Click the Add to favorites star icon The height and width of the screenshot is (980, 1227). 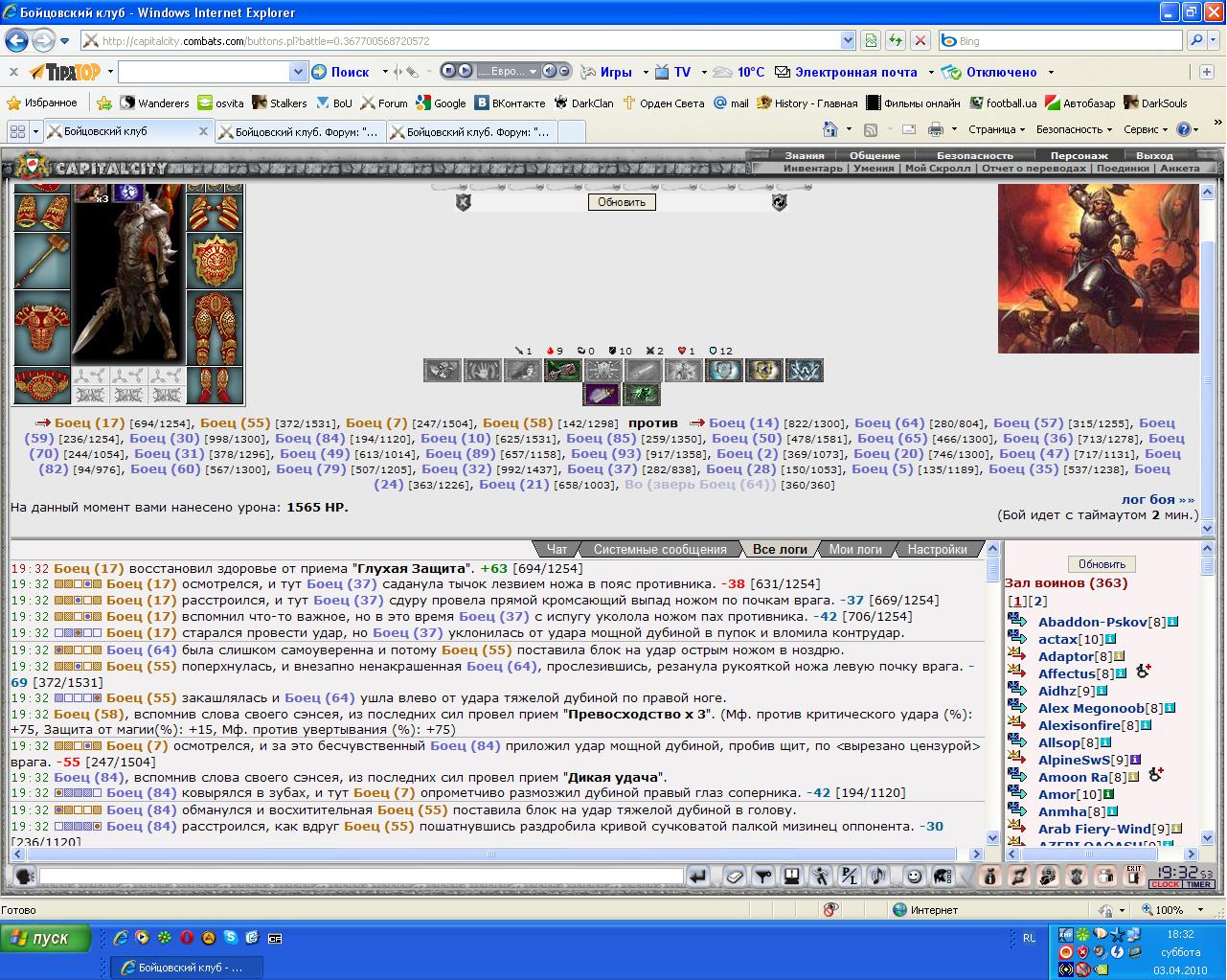[x=103, y=103]
